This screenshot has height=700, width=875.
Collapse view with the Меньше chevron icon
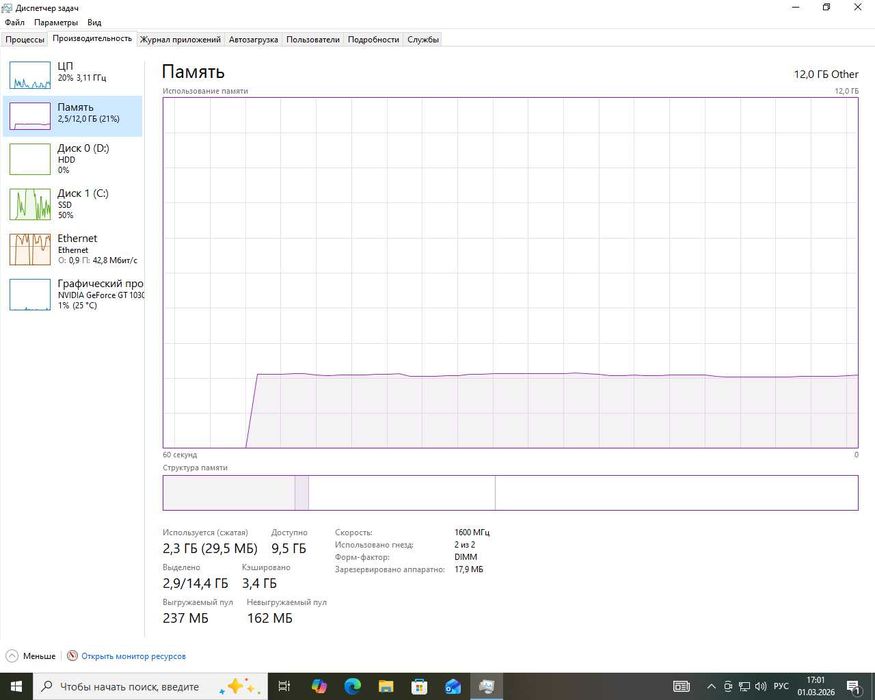click(12, 656)
